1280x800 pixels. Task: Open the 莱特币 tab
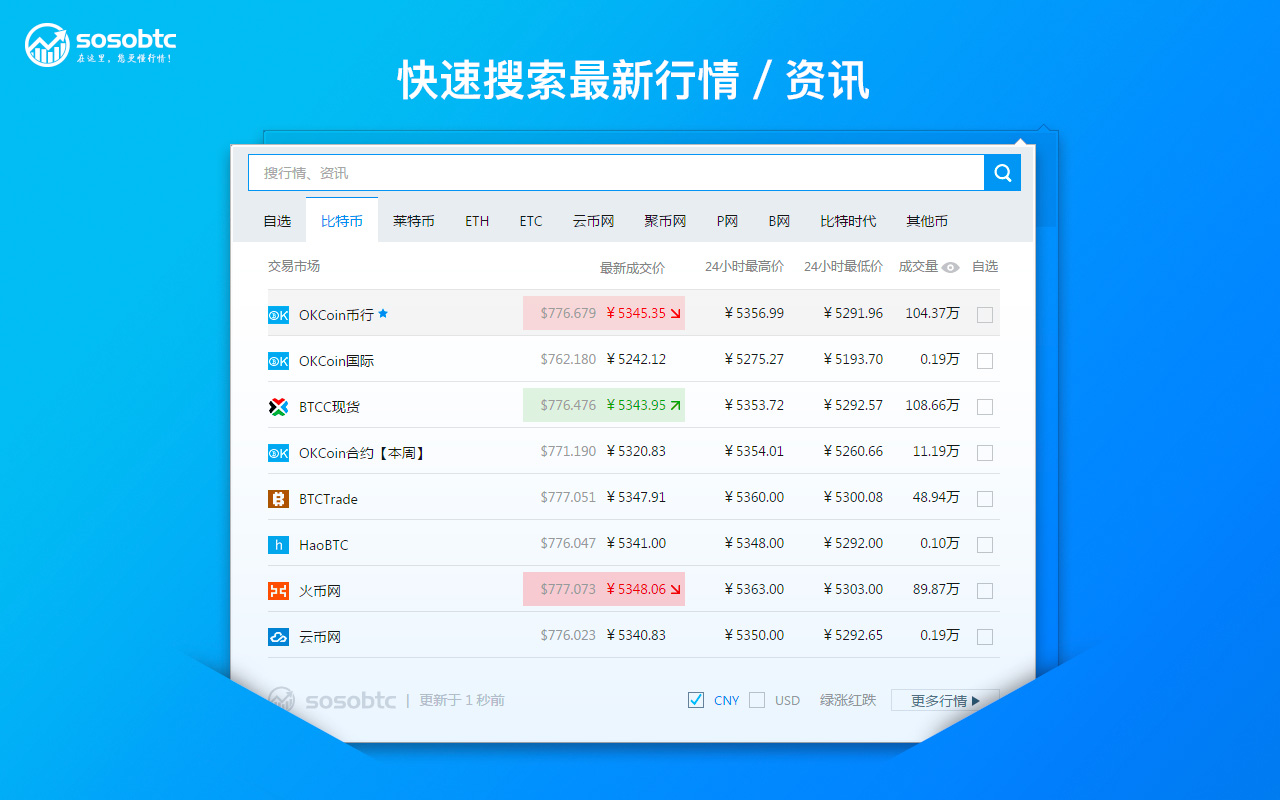(x=414, y=221)
